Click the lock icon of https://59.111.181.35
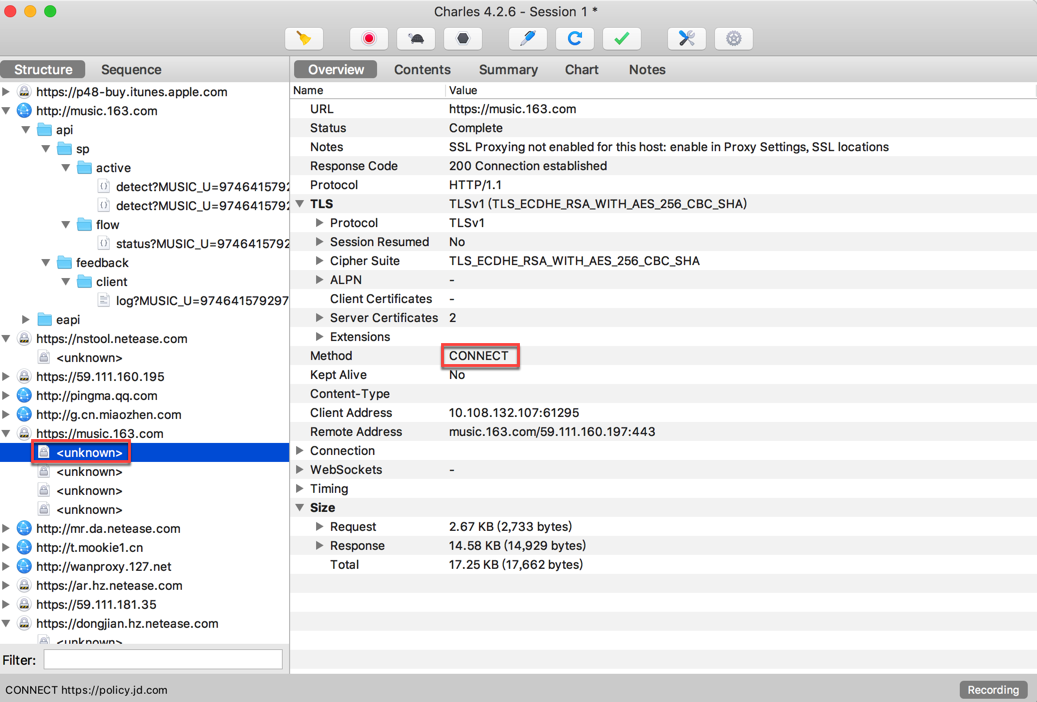 tap(24, 604)
